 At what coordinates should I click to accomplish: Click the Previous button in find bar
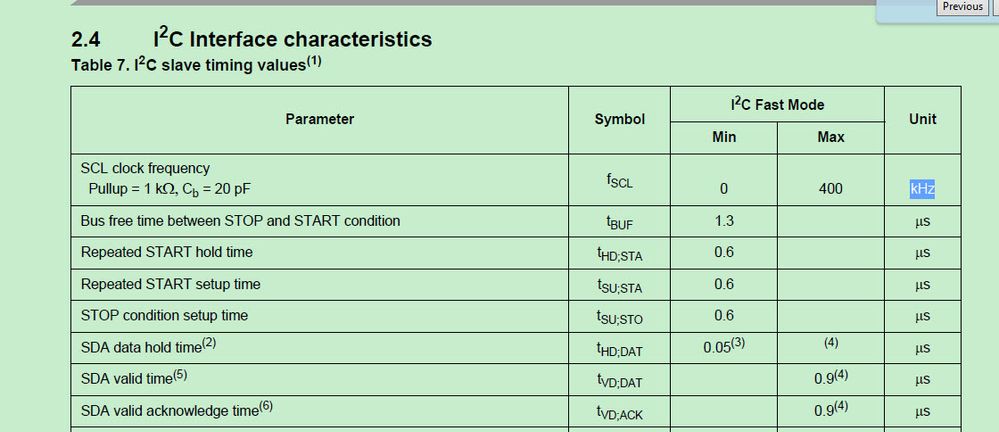(962, 7)
